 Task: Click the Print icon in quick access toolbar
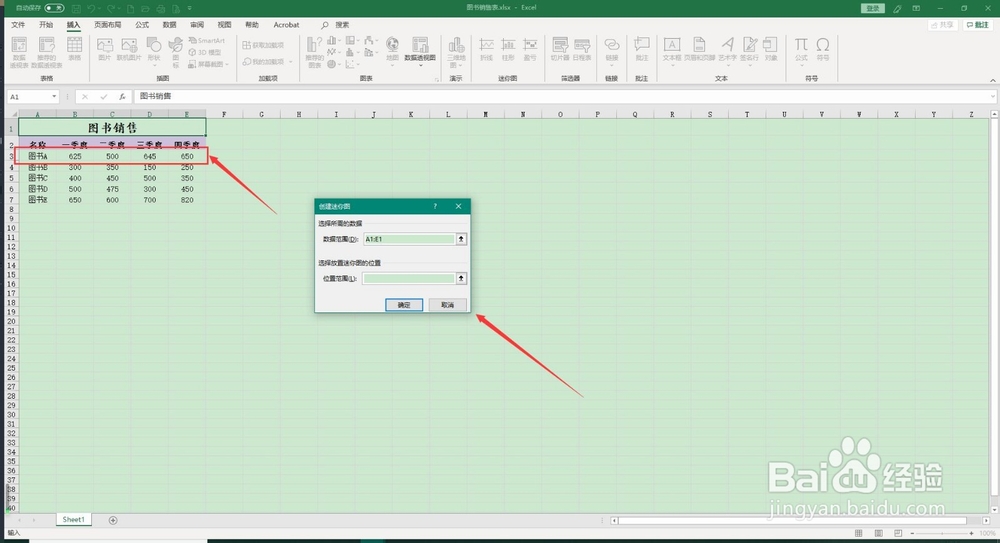click(x=161, y=8)
